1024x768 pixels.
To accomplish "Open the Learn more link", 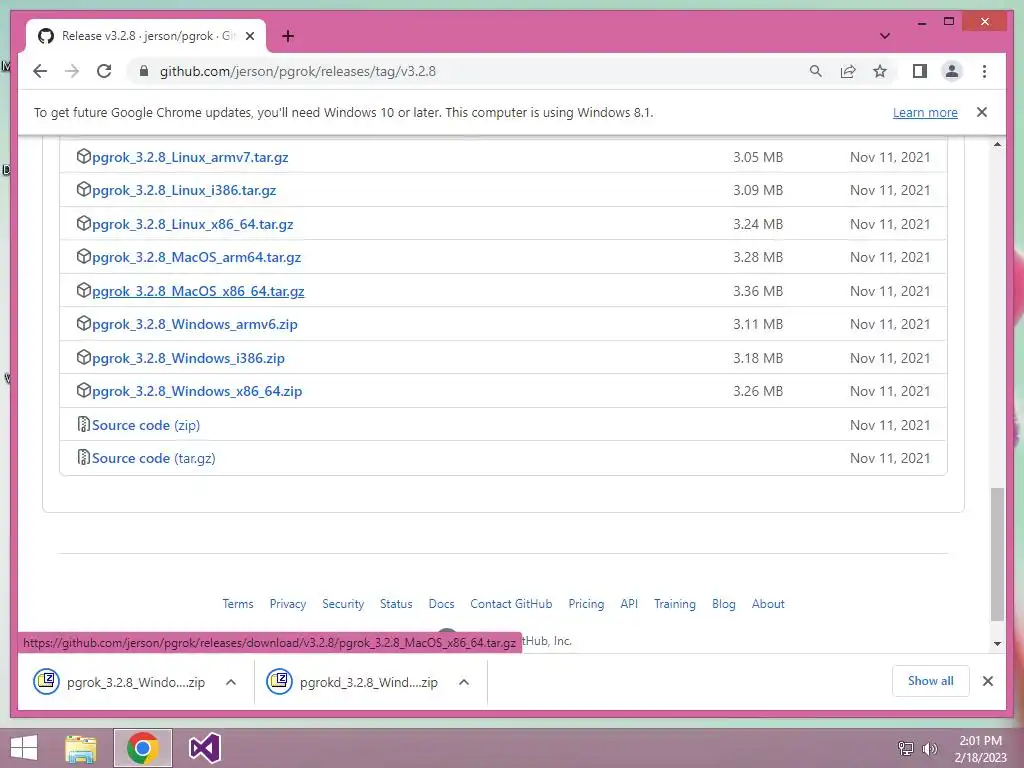I will coord(925,112).
